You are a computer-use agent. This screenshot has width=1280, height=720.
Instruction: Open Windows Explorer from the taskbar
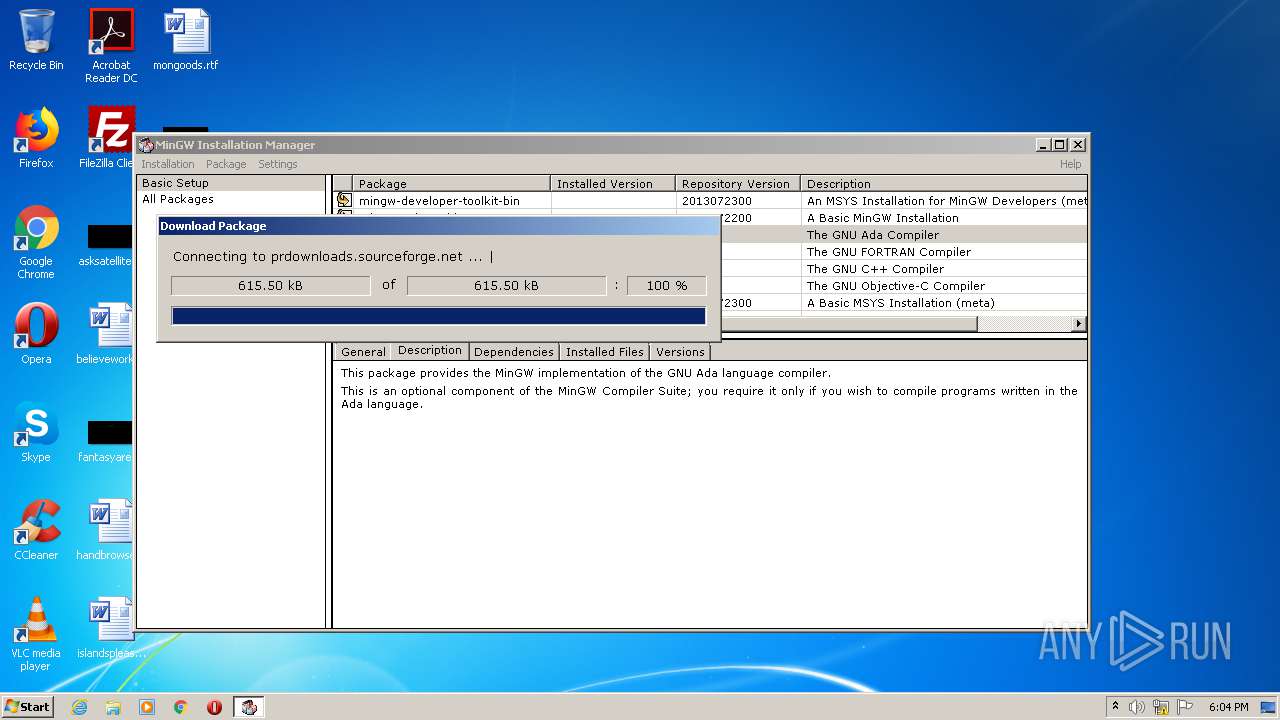coord(113,707)
